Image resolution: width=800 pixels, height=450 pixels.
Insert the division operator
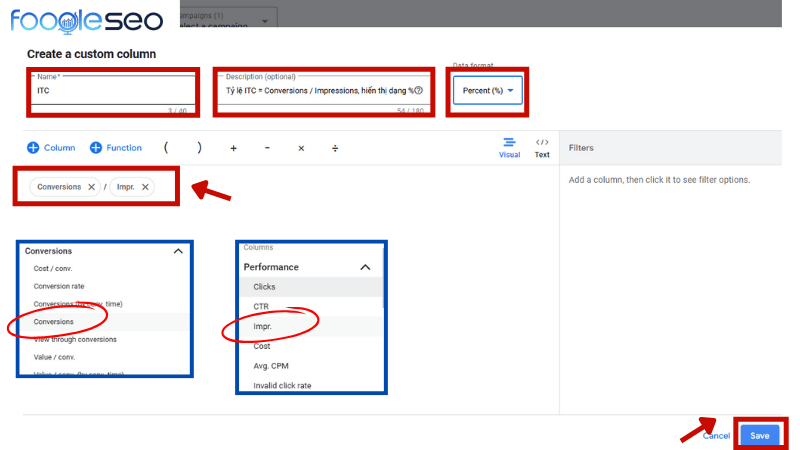click(335, 148)
